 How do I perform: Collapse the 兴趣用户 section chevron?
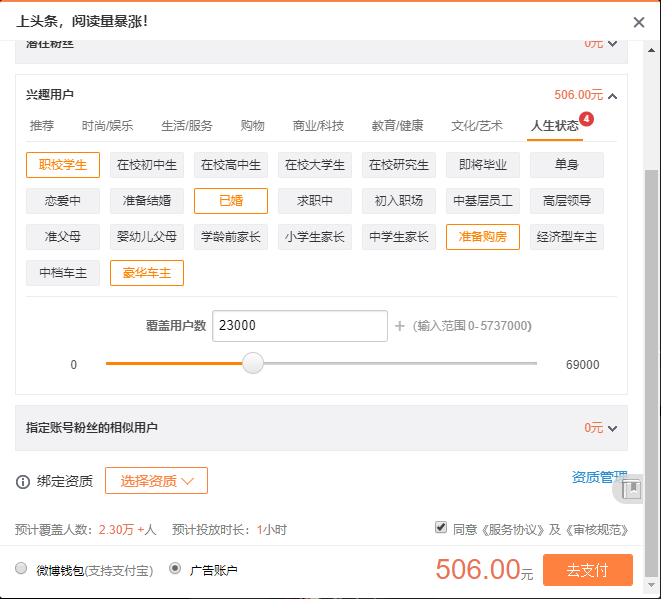pos(613,96)
